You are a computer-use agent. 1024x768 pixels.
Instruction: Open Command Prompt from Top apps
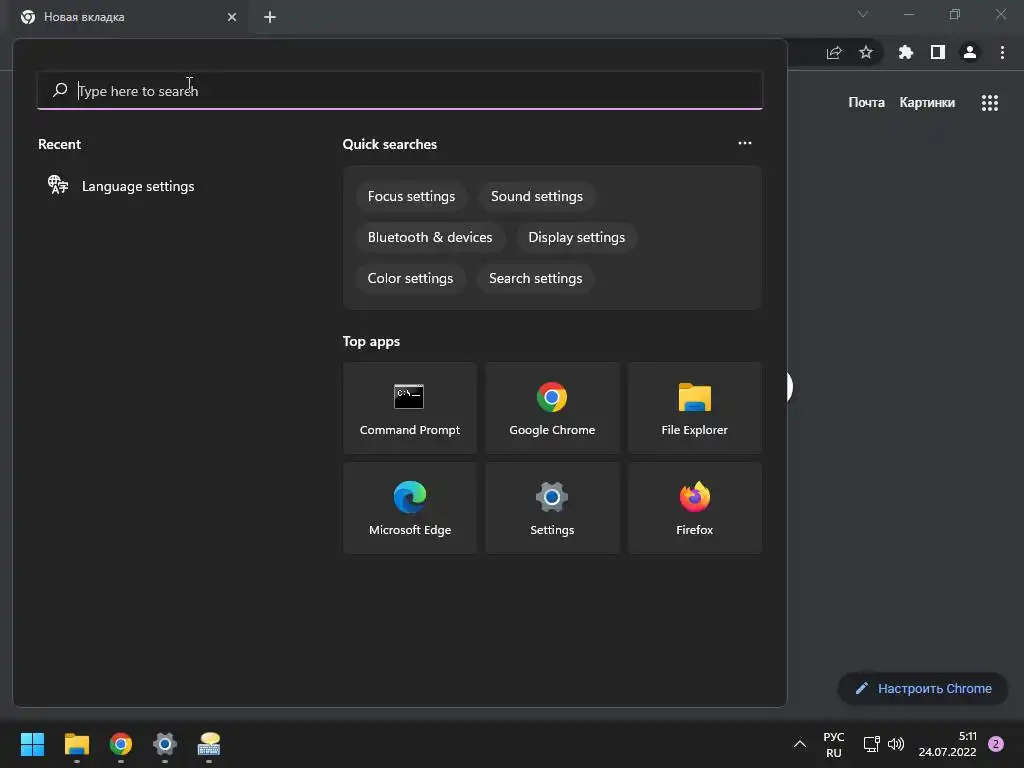click(409, 408)
